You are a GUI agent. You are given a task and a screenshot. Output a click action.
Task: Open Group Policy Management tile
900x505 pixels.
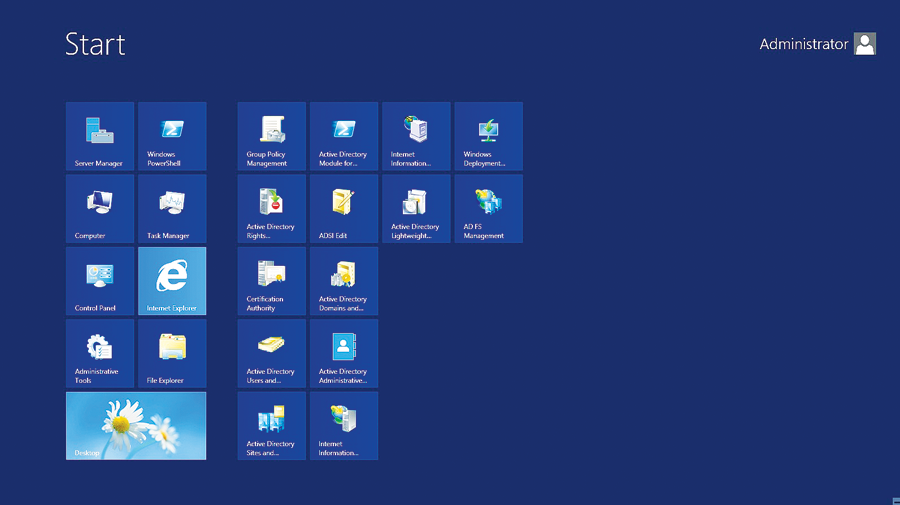tap(271, 137)
